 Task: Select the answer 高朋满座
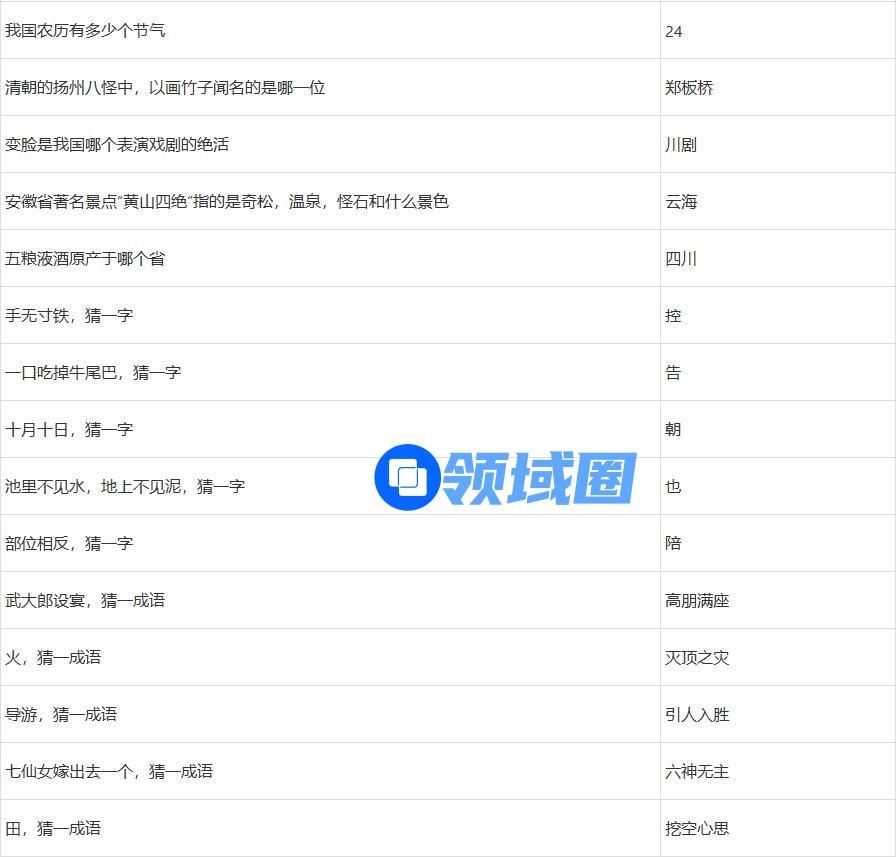(x=697, y=601)
